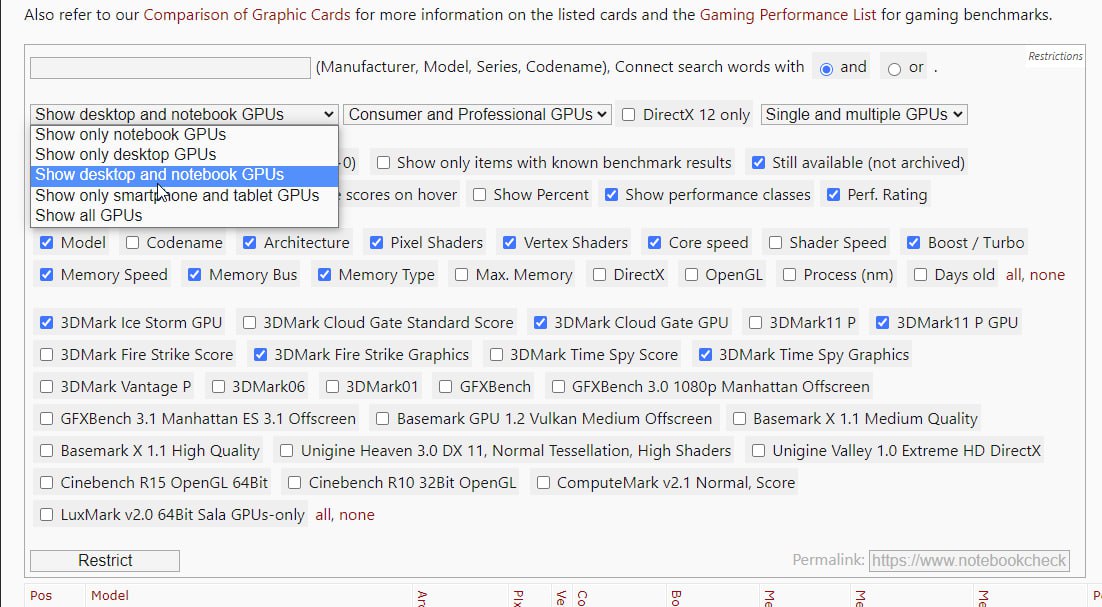Image resolution: width=1102 pixels, height=607 pixels.
Task: Sort table by Model column header
Action: (110, 595)
